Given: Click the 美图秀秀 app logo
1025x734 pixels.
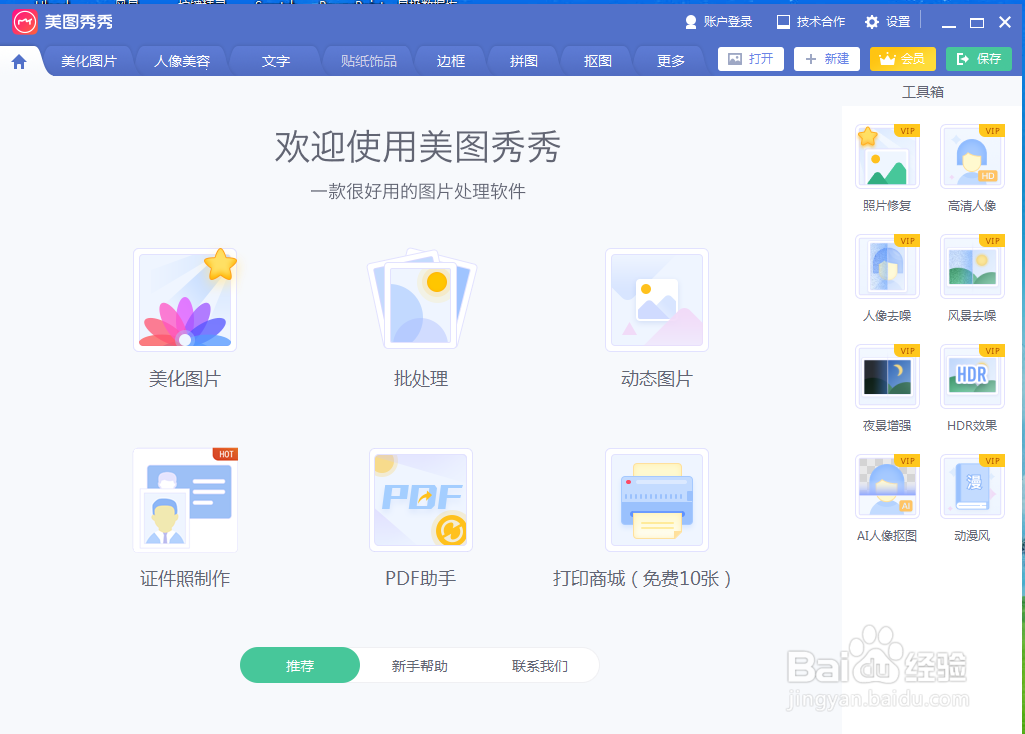Looking at the screenshot, I should pos(25,22).
